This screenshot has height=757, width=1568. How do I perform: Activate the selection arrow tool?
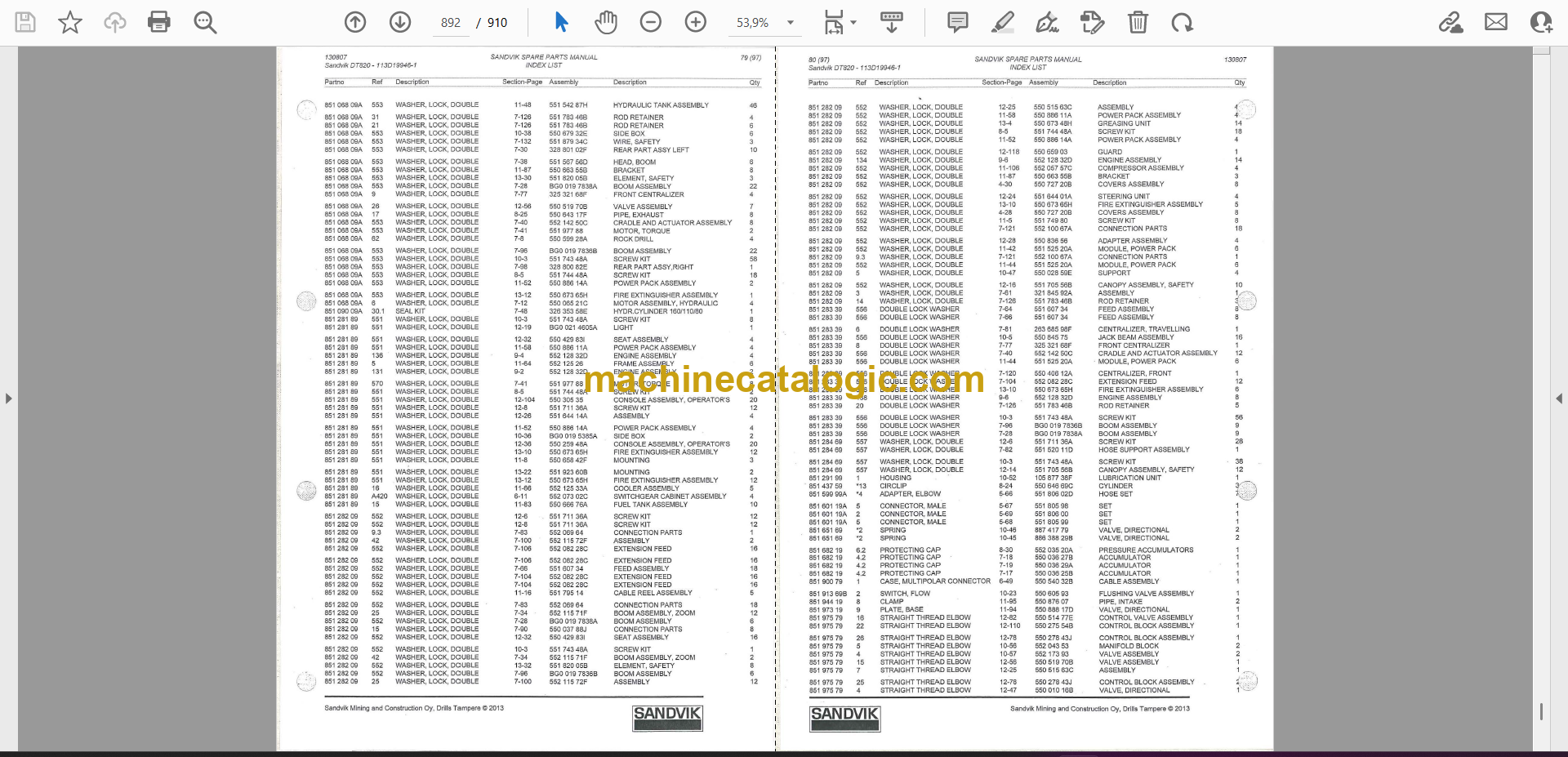561,22
